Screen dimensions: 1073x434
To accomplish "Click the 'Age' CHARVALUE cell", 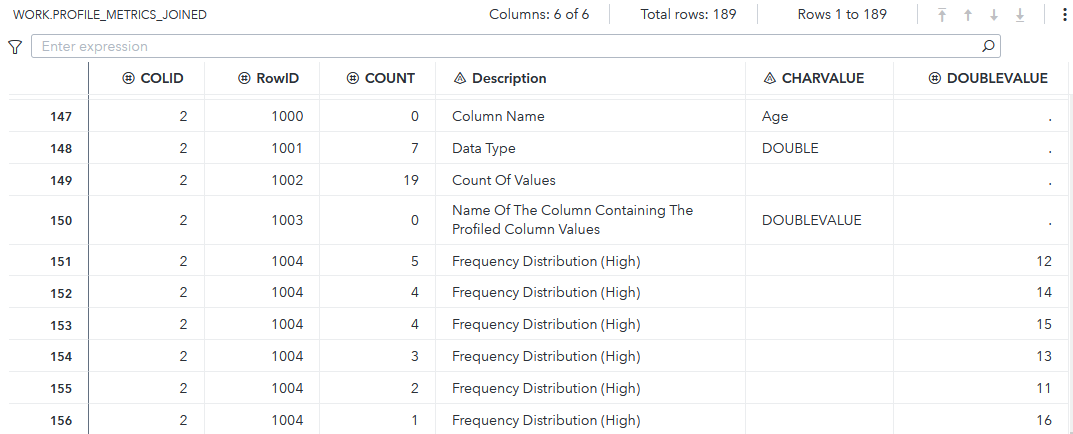I will [775, 117].
